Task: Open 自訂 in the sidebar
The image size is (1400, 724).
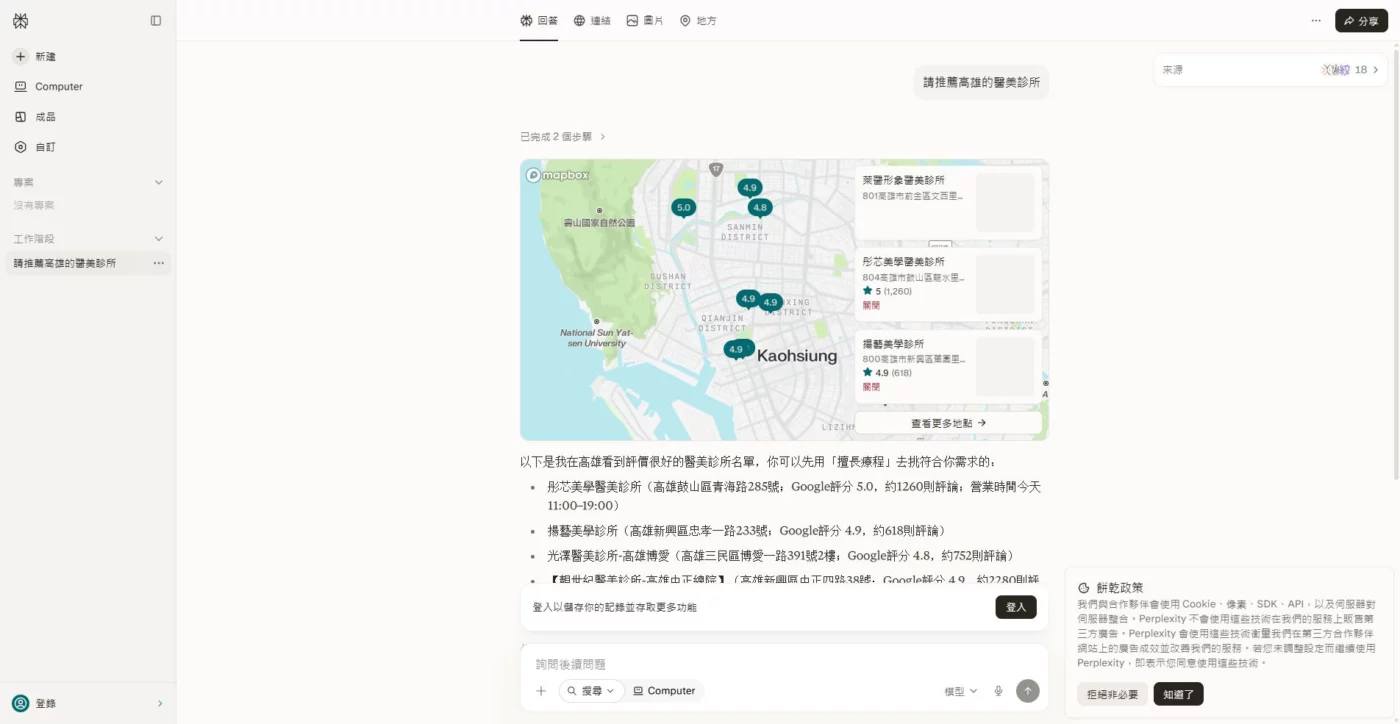Action: click(35, 147)
